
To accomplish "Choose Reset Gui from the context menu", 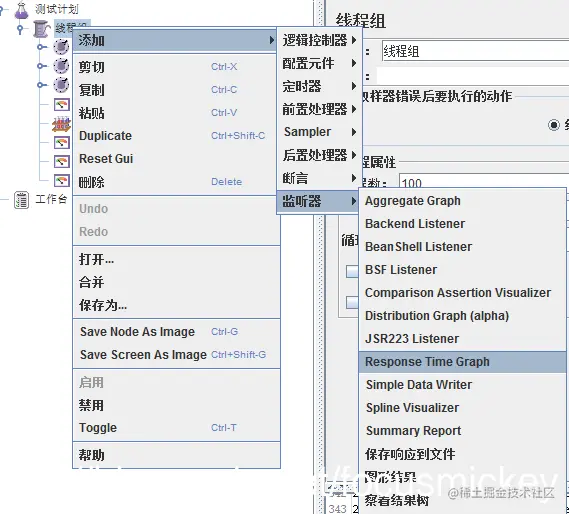I will pos(175,159).
